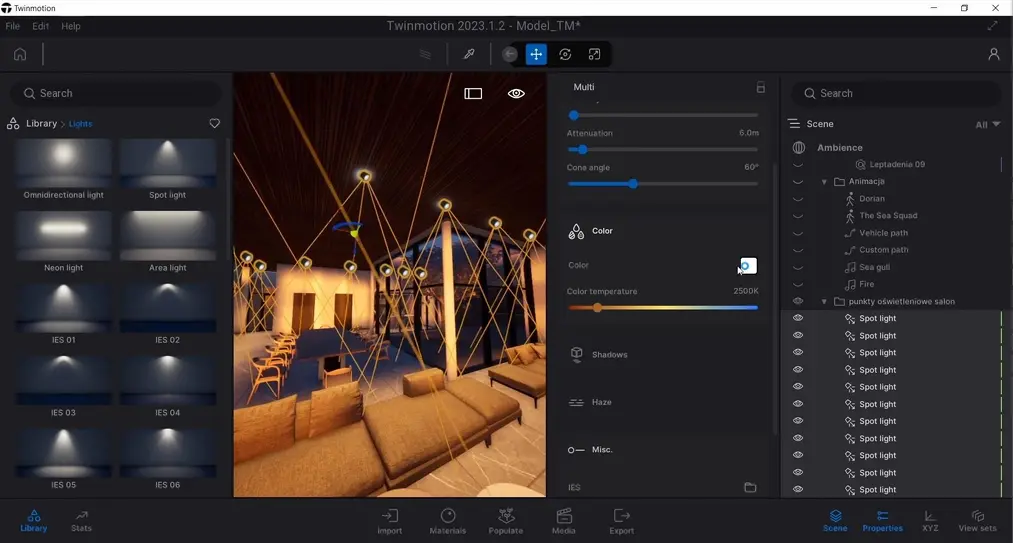Toggle visibility of Dorian

pos(798,199)
